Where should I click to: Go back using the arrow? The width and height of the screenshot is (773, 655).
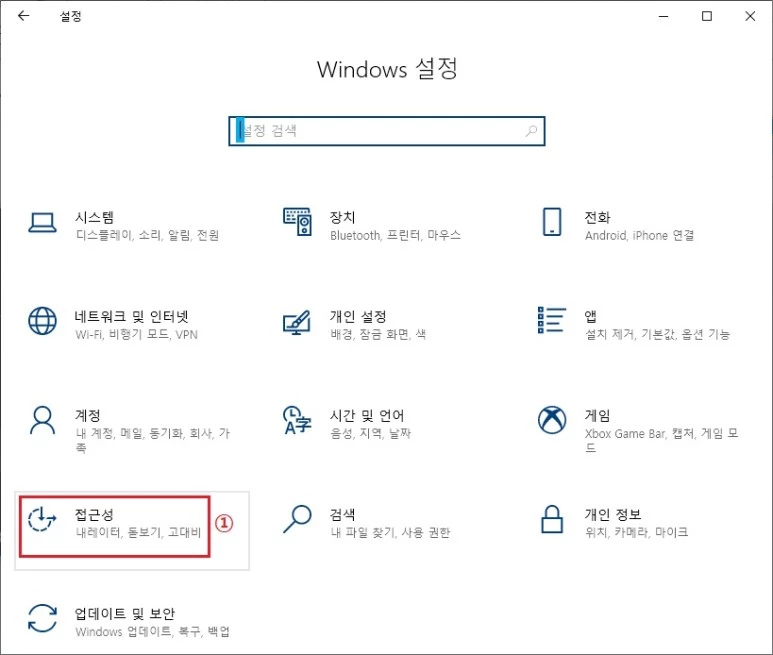coord(23,16)
